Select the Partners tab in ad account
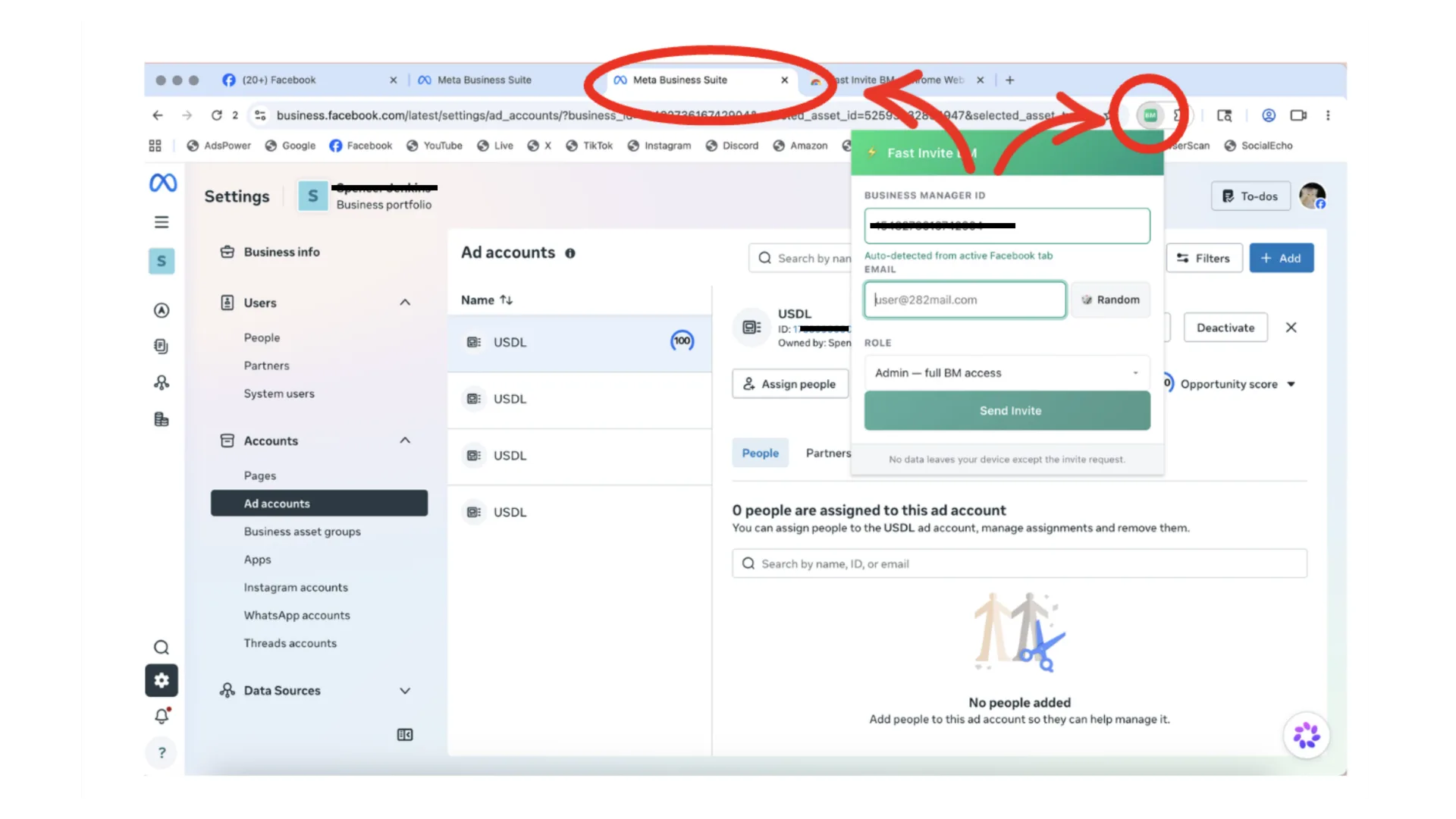Image resolution: width=1456 pixels, height=819 pixels. tap(828, 453)
